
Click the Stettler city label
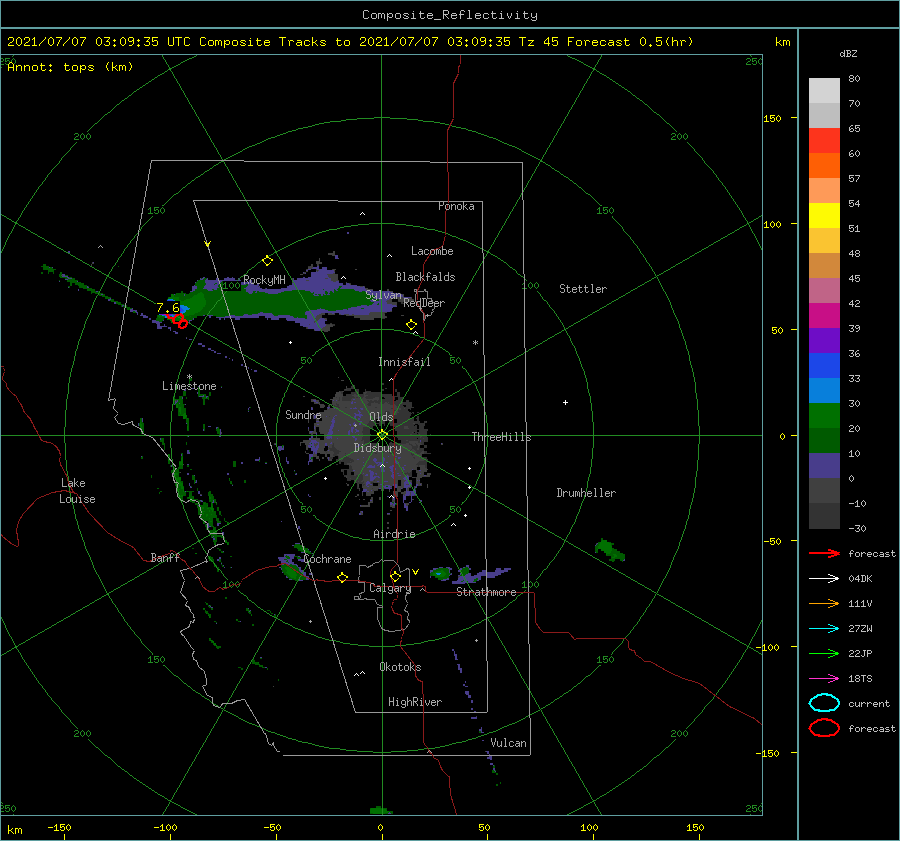(x=583, y=289)
